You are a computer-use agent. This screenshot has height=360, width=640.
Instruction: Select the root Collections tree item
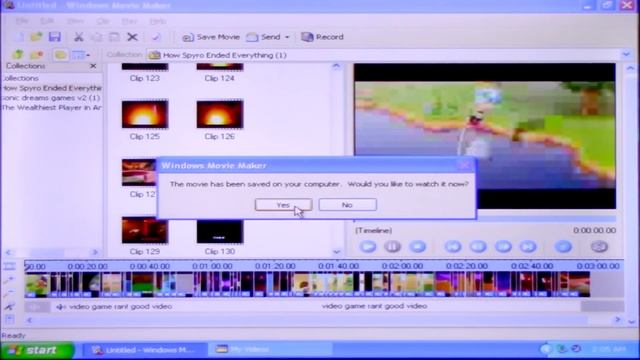click(x=20, y=78)
